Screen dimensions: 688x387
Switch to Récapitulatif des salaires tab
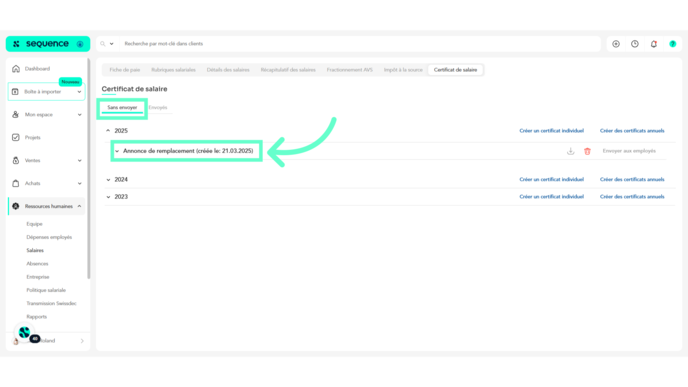click(x=288, y=70)
